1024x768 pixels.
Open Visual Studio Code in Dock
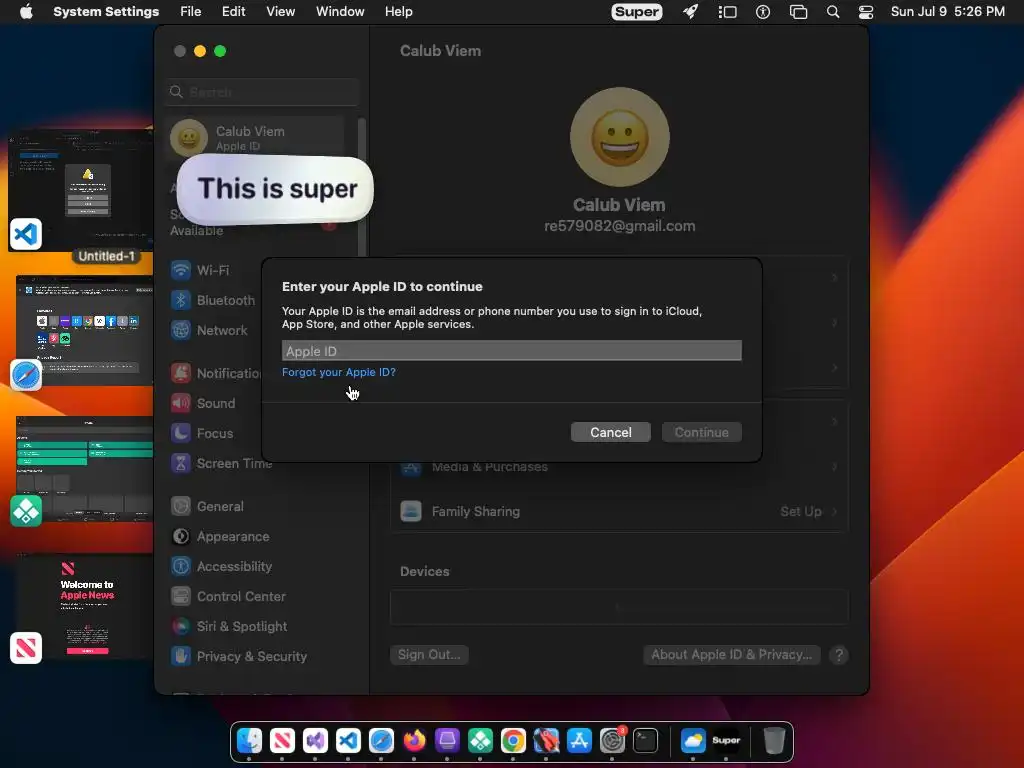[x=348, y=741]
